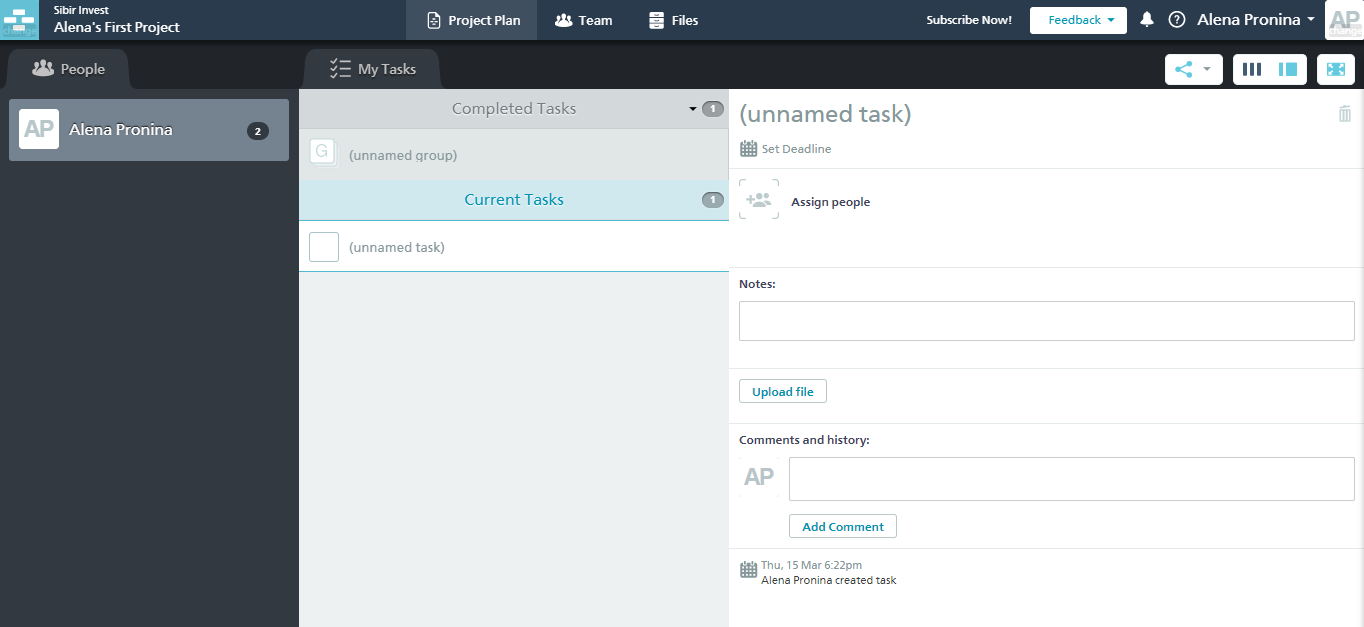
Task: Open the Files tab
Action: (673, 20)
